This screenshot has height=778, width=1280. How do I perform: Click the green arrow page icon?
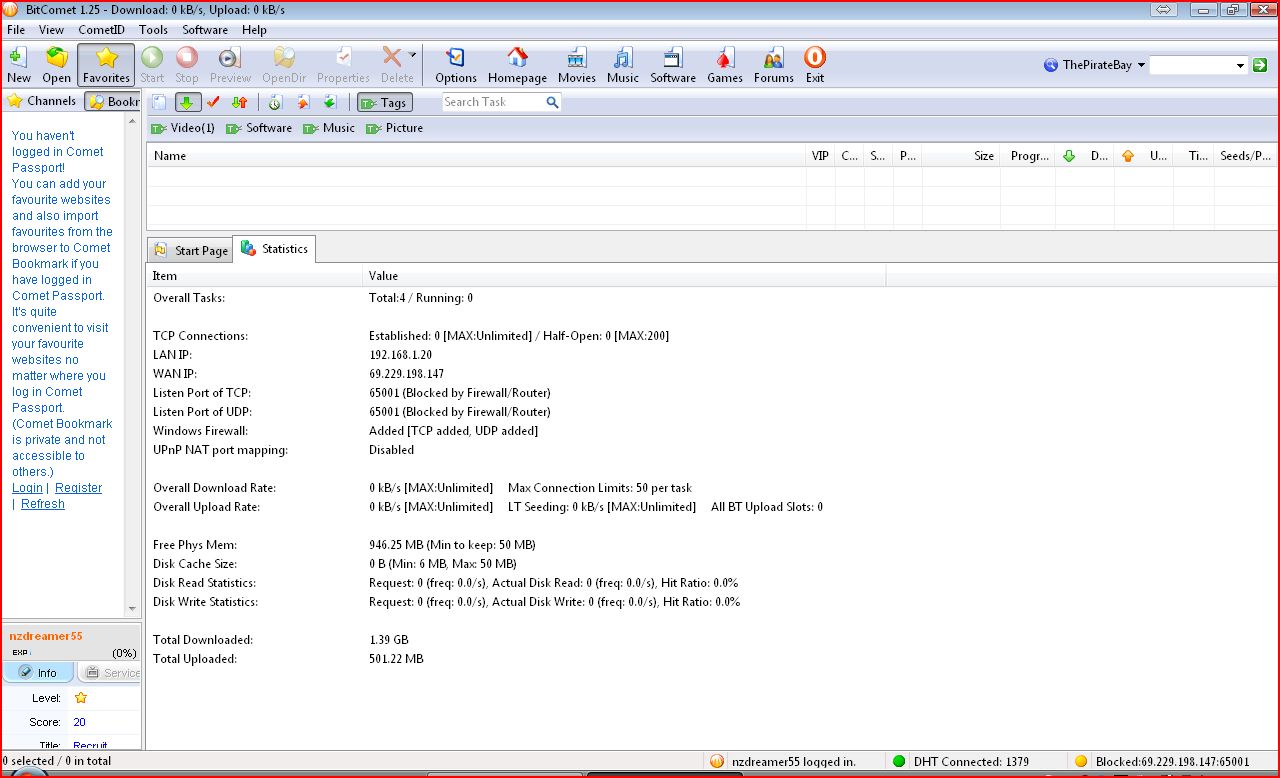click(329, 102)
